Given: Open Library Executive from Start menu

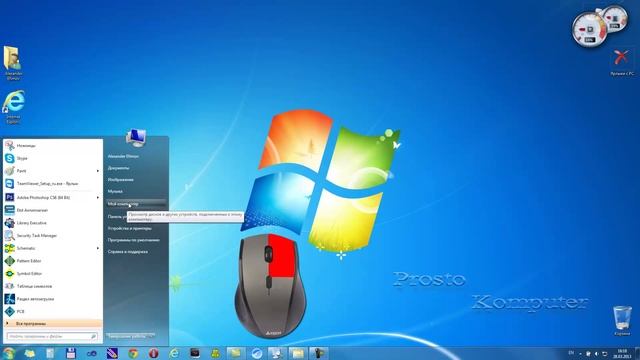Looking at the screenshot, I should [52, 223].
